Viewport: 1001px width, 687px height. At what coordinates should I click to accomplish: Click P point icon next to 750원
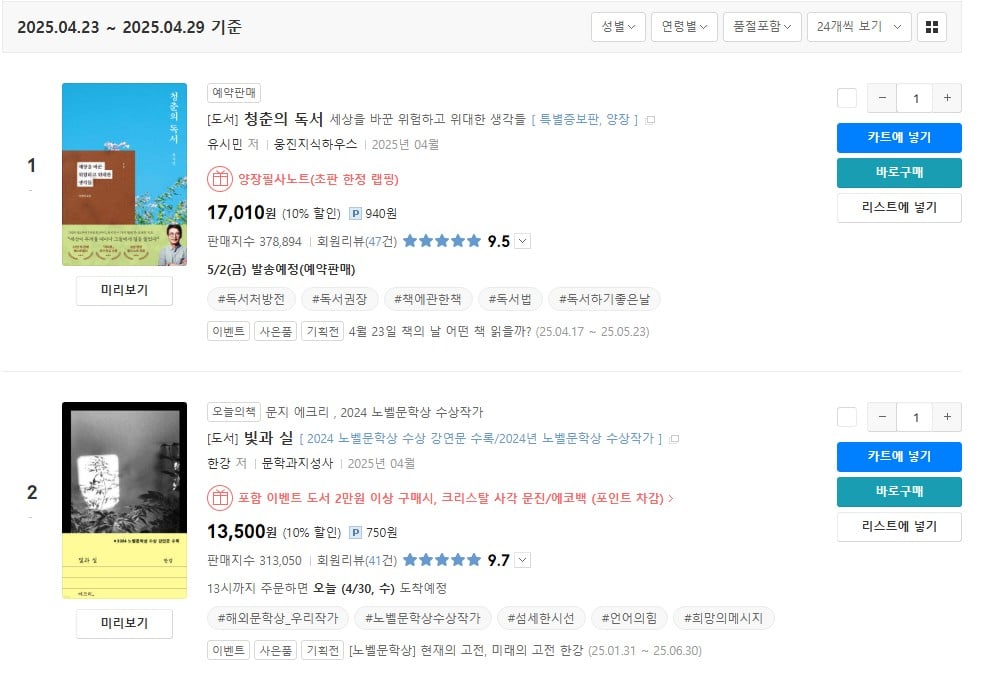[x=356, y=532]
